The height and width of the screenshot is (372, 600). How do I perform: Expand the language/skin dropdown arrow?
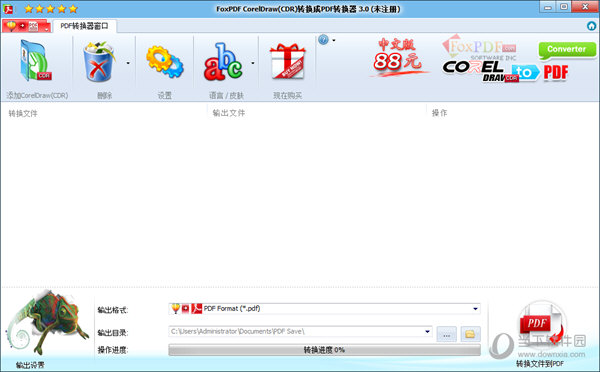coord(253,63)
